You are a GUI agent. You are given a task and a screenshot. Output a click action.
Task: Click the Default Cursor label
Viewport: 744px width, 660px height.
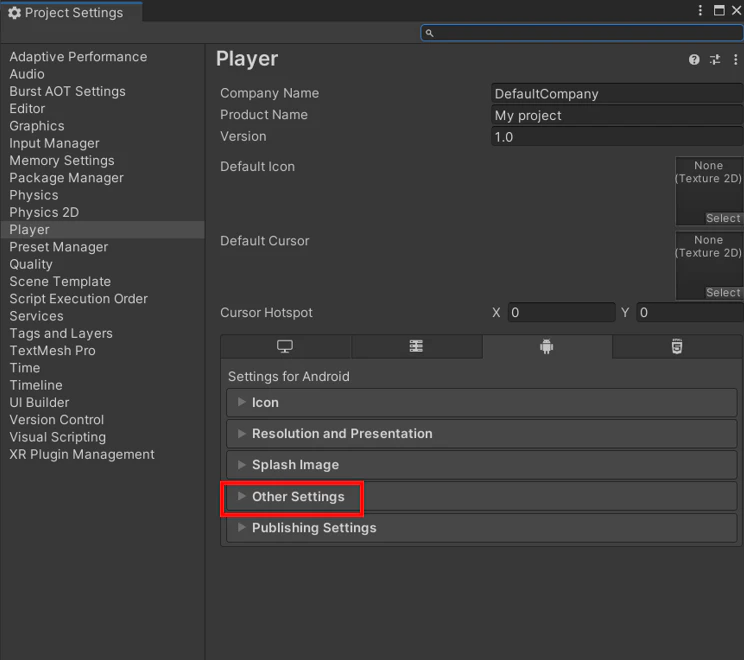click(265, 241)
